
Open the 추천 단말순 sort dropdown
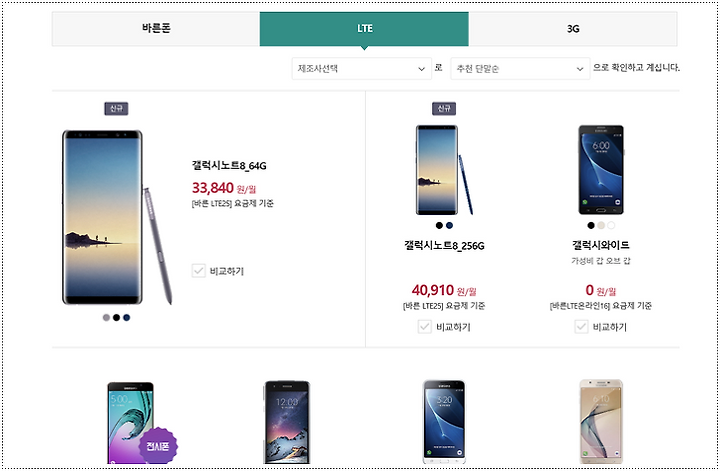(520, 69)
